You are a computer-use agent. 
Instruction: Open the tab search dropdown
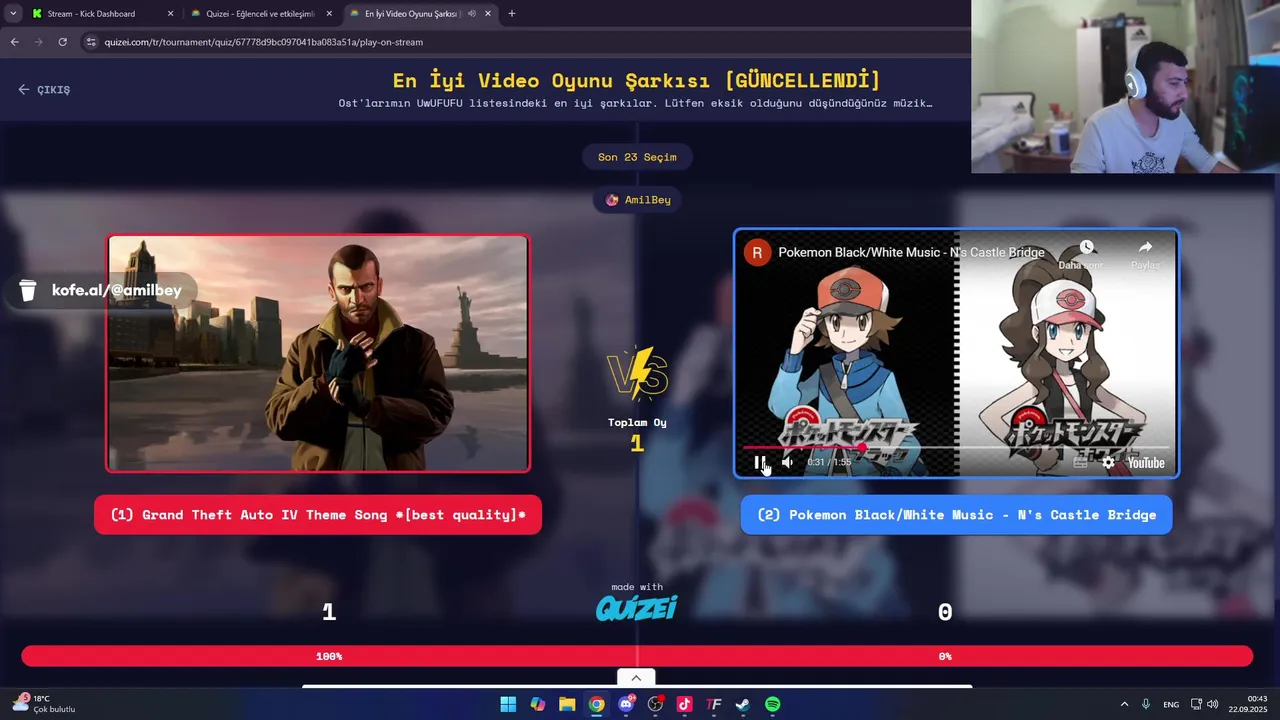pos(12,14)
